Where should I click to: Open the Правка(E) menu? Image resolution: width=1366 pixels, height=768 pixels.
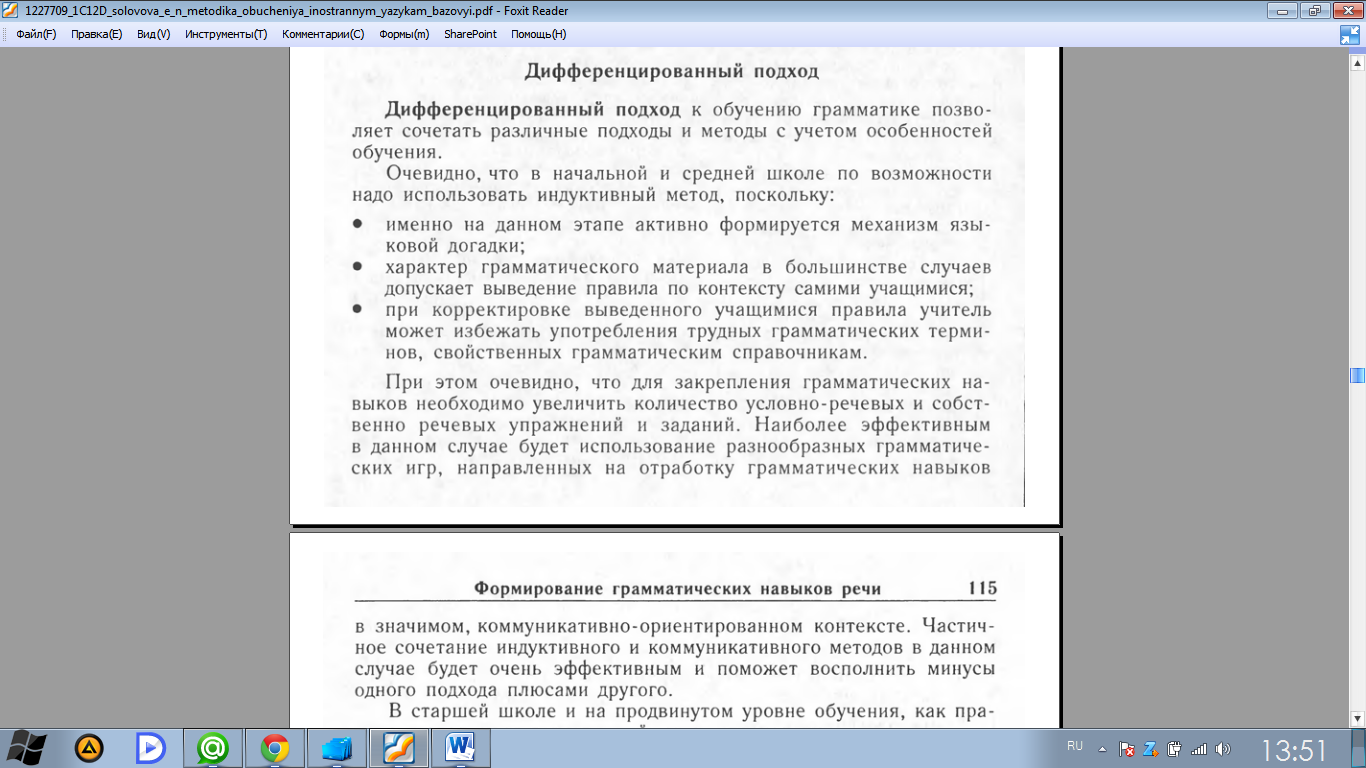(96, 33)
